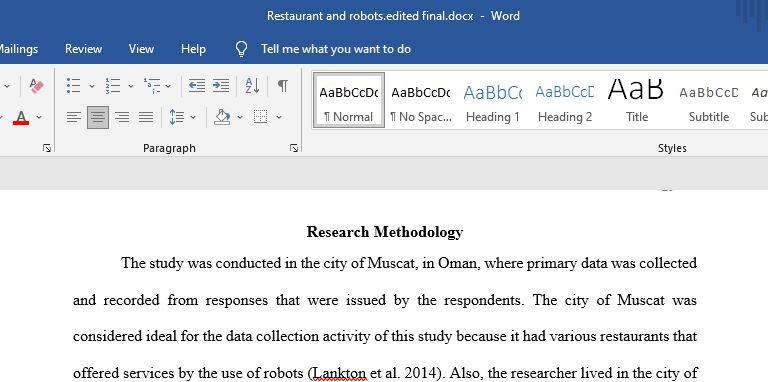Apply the Heading 1 style
Screen dimensions: 768x382
493,100
